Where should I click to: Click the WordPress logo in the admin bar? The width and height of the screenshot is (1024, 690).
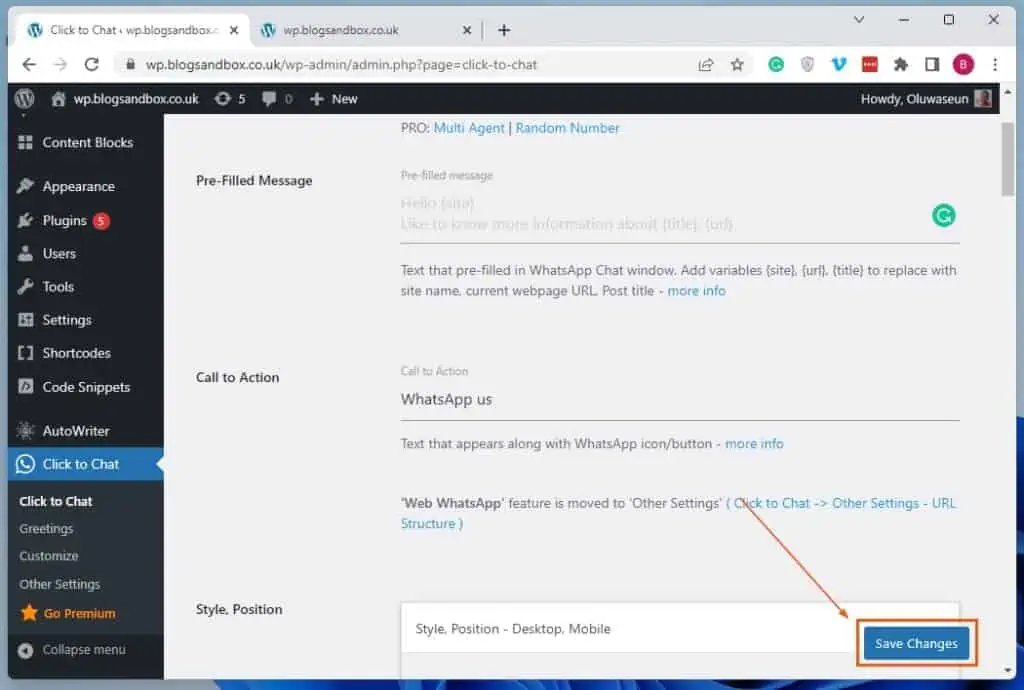click(x=24, y=98)
